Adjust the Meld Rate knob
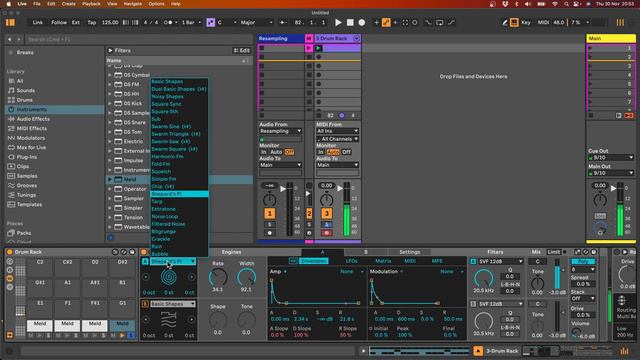The image size is (640, 360). (x=218, y=278)
